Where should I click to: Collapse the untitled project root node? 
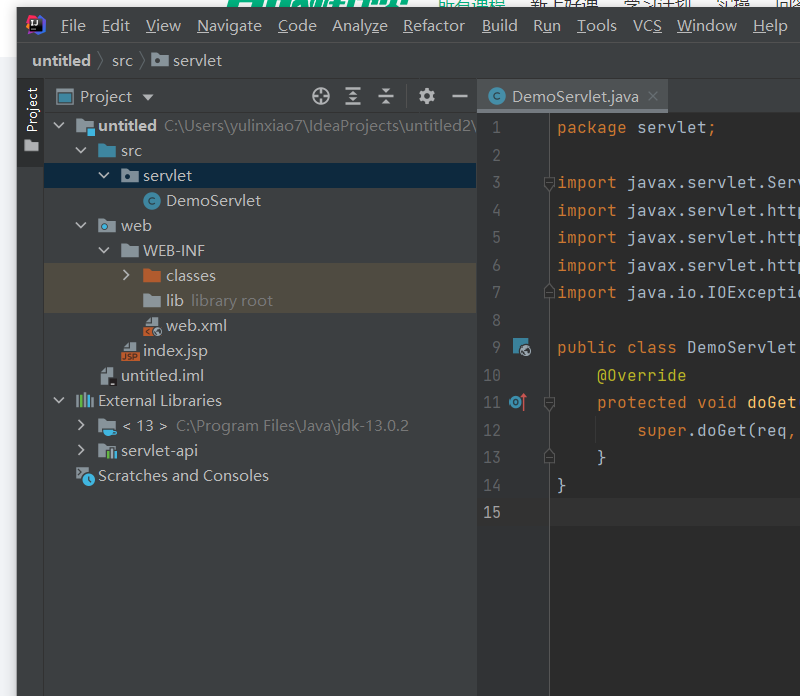point(59,126)
